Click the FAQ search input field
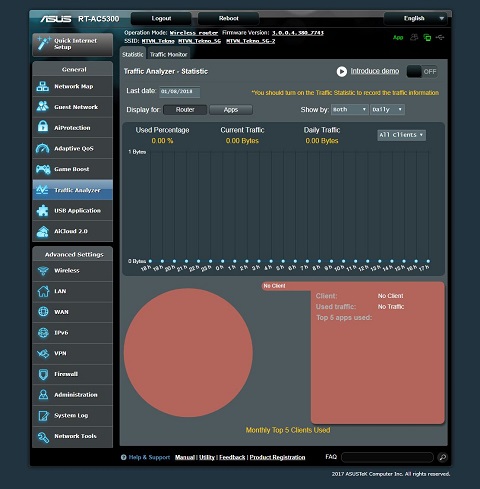This screenshot has width=480, height=489. 387,457
